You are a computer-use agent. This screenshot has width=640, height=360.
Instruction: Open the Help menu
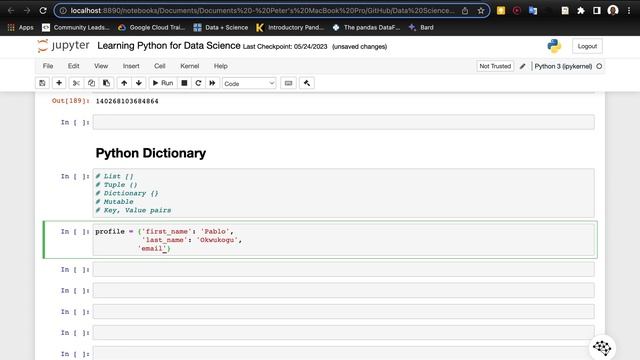220,66
